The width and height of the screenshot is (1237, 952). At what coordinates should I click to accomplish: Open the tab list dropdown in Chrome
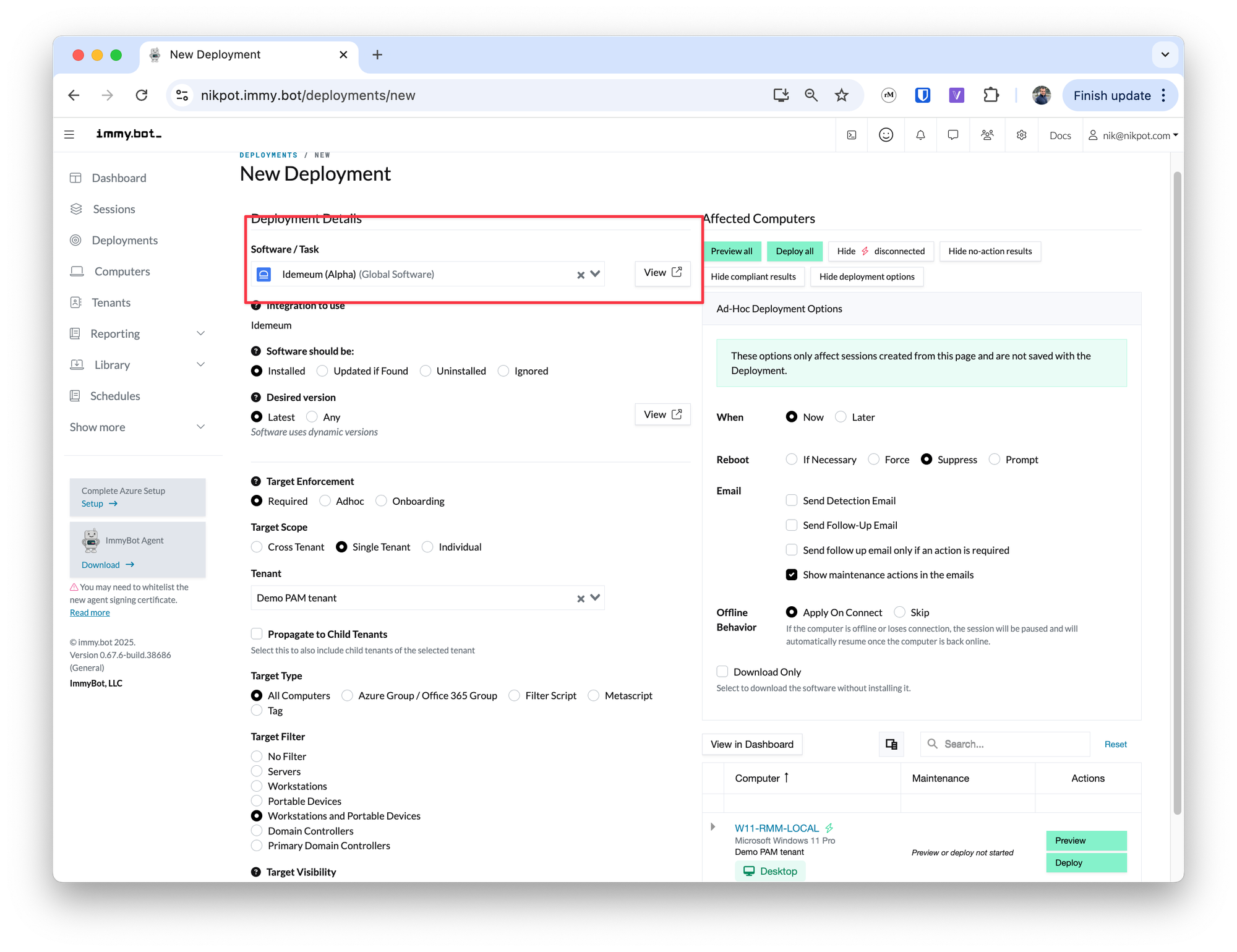[1165, 54]
